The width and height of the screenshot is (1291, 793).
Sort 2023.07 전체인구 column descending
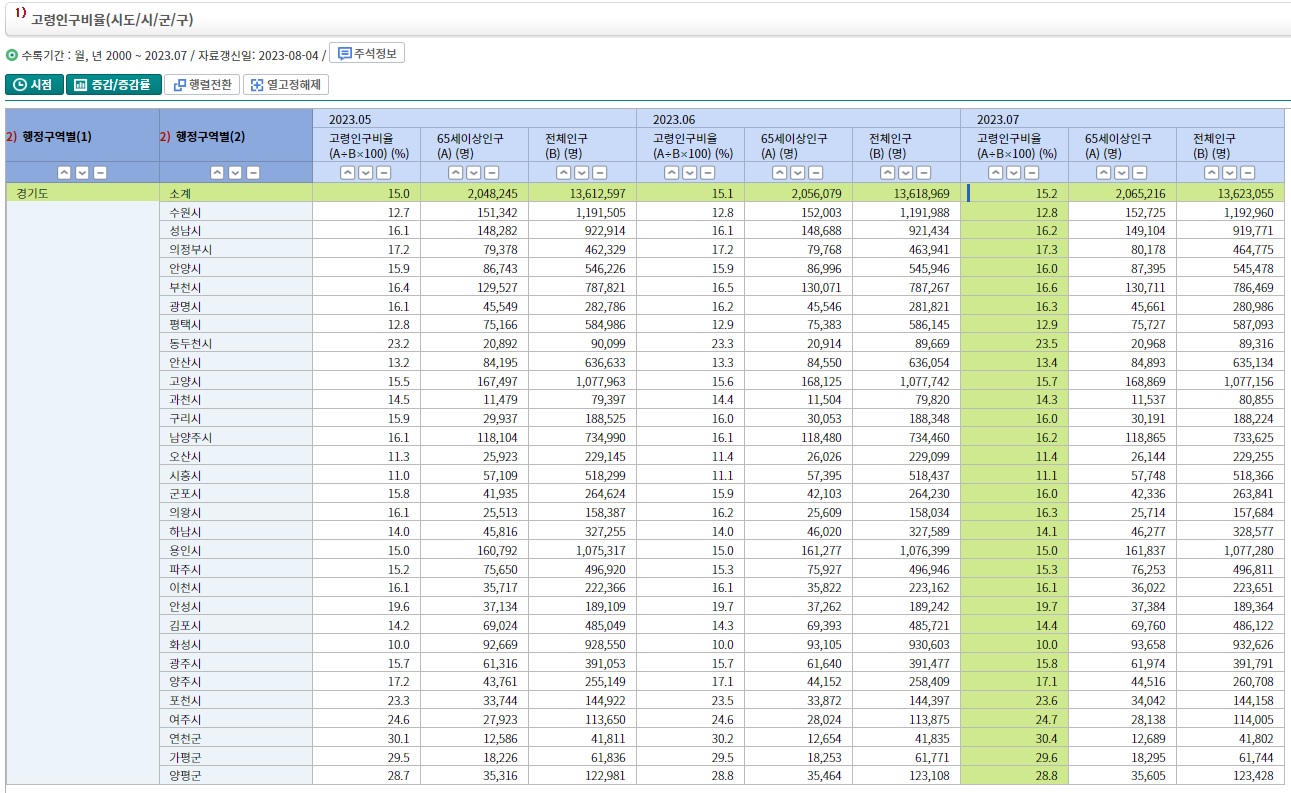pyautogui.click(x=1230, y=173)
